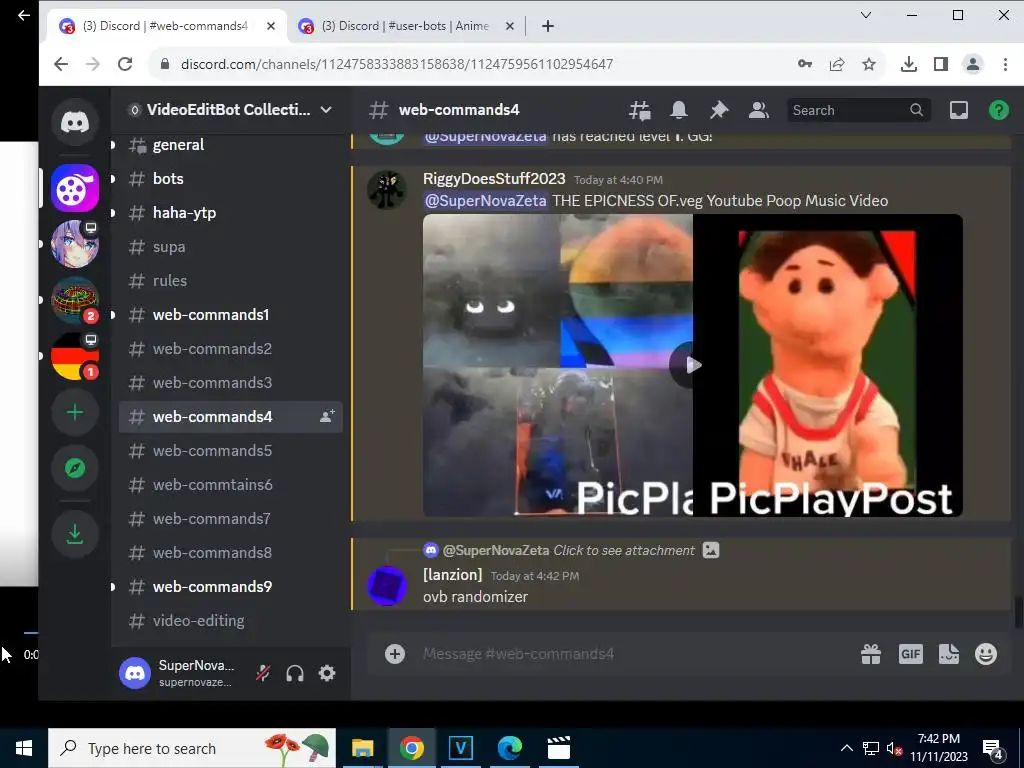Click the Download Apps icon in sidebar
Image resolution: width=1024 pixels, height=768 pixels.
click(75, 534)
